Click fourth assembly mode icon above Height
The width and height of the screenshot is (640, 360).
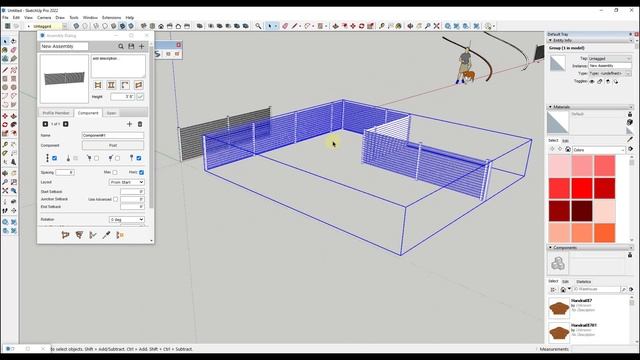pyautogui.click(x=138, y=85)
